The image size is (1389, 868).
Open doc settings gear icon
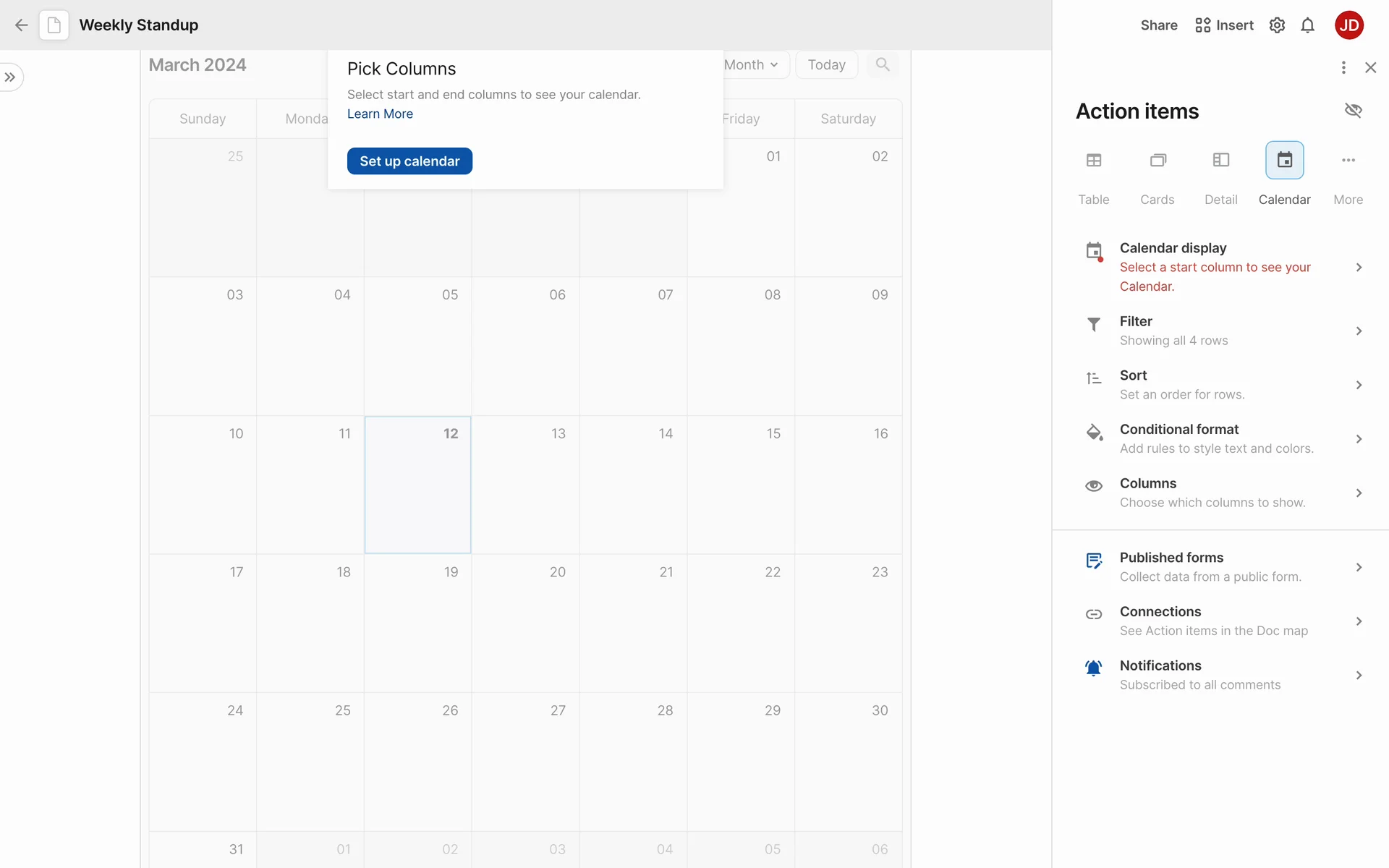(x=1277, y=25)
